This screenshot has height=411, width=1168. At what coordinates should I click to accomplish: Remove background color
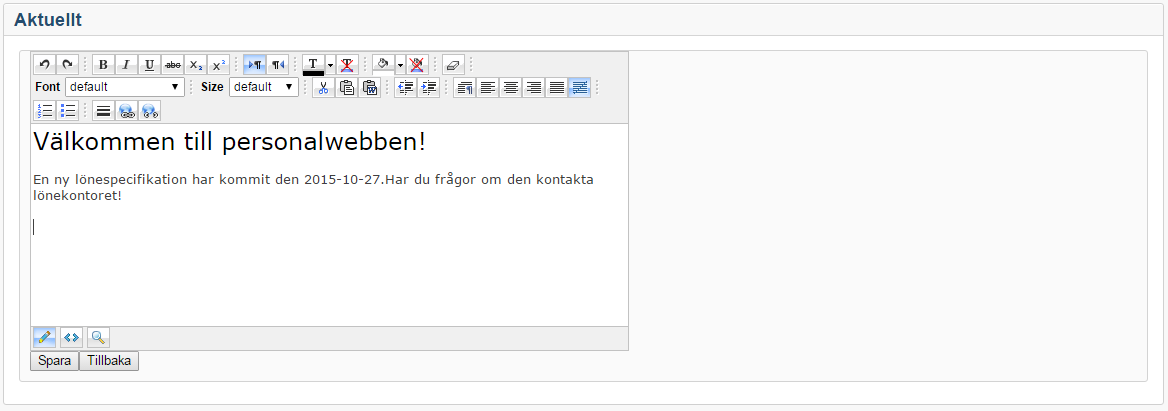pos(418,64)
